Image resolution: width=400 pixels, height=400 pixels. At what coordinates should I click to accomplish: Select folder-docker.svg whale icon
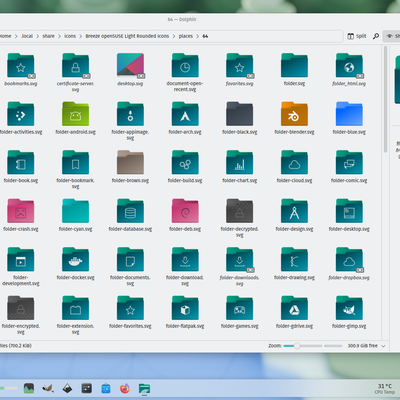pyautogui.click(x=76, y=260)
